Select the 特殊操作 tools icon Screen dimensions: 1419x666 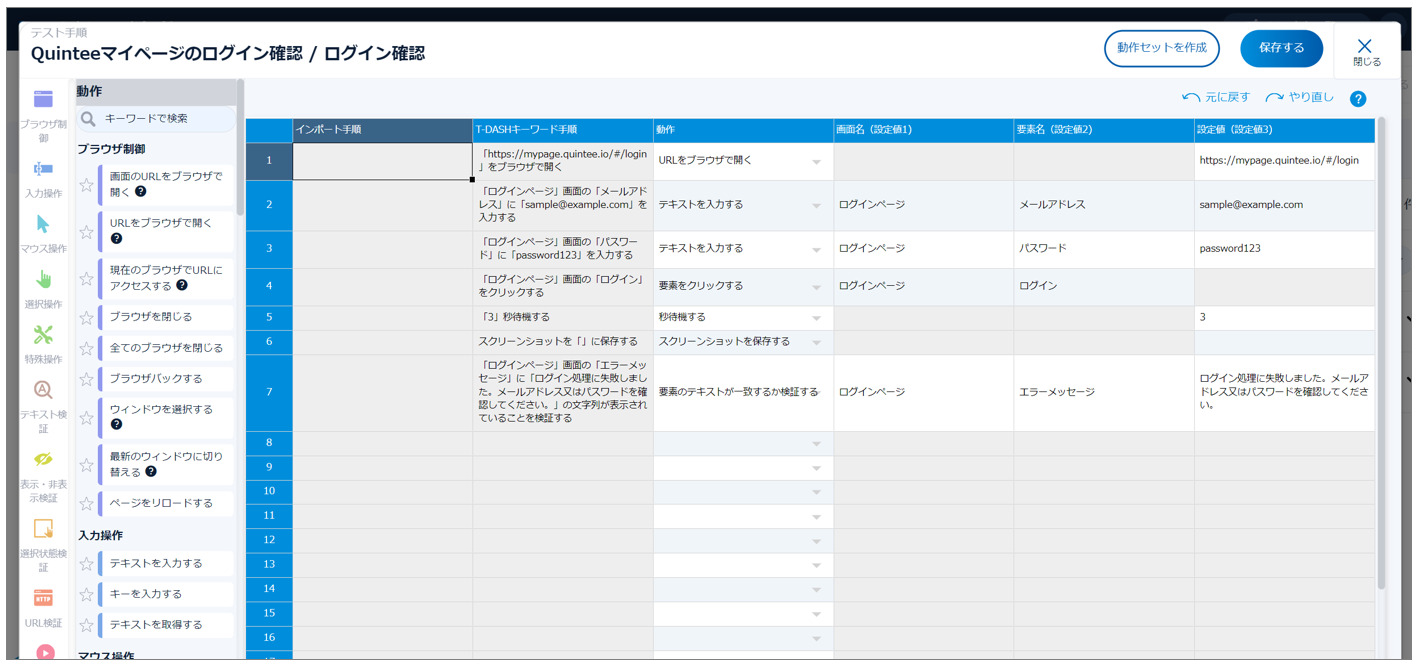click(43, 335)
